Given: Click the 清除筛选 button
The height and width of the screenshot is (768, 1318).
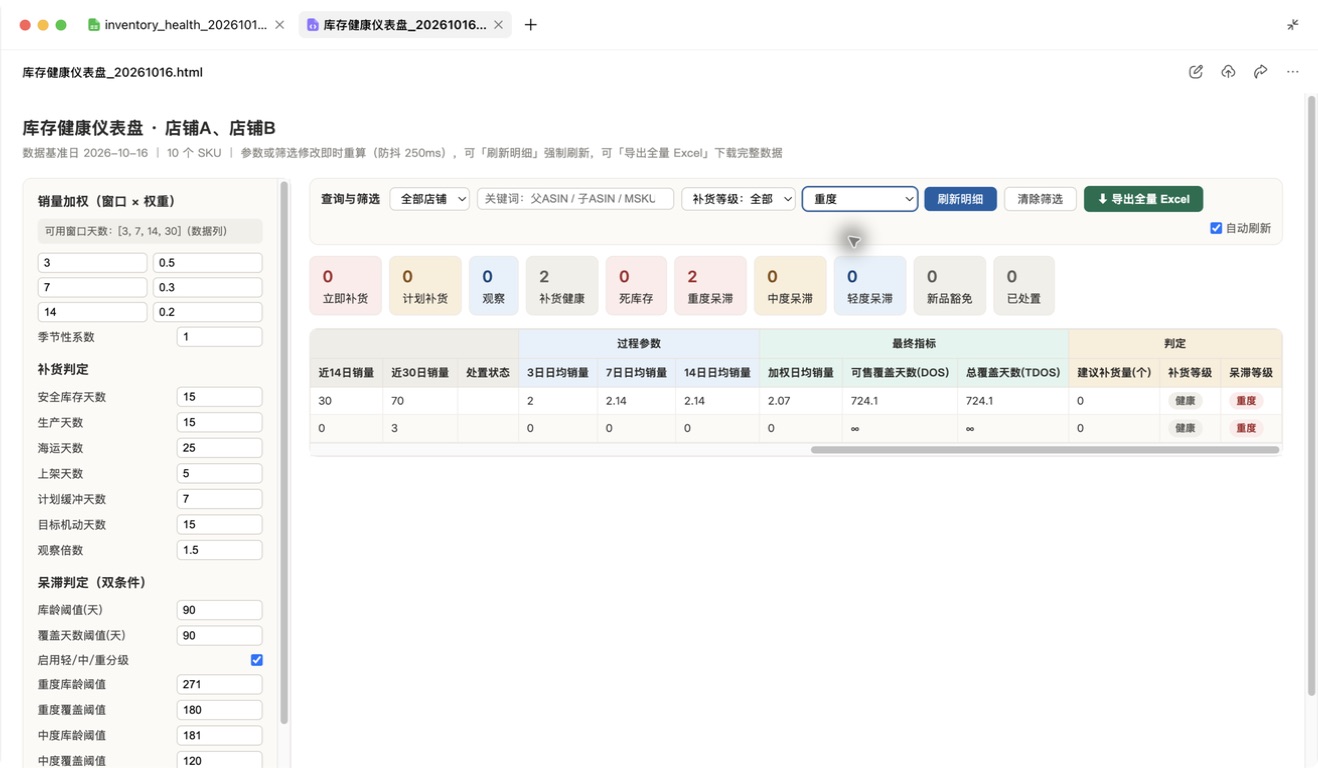Looking at the screenshot, I should [1040, 199].
